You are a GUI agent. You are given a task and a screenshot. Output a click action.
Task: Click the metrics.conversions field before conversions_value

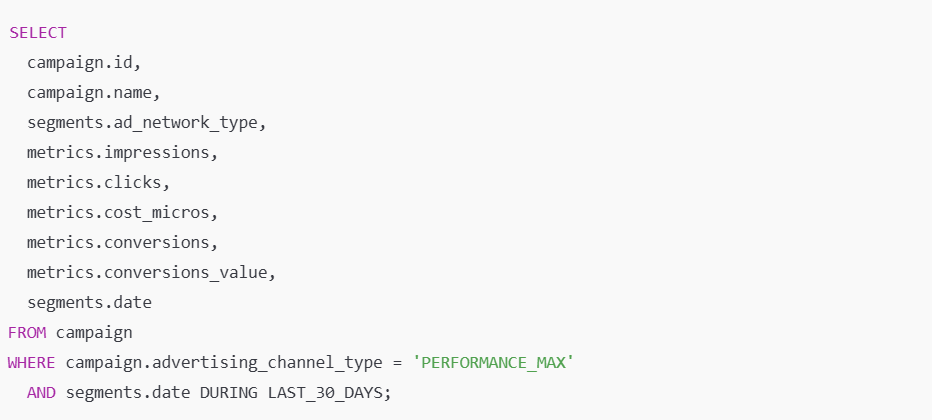122,242
